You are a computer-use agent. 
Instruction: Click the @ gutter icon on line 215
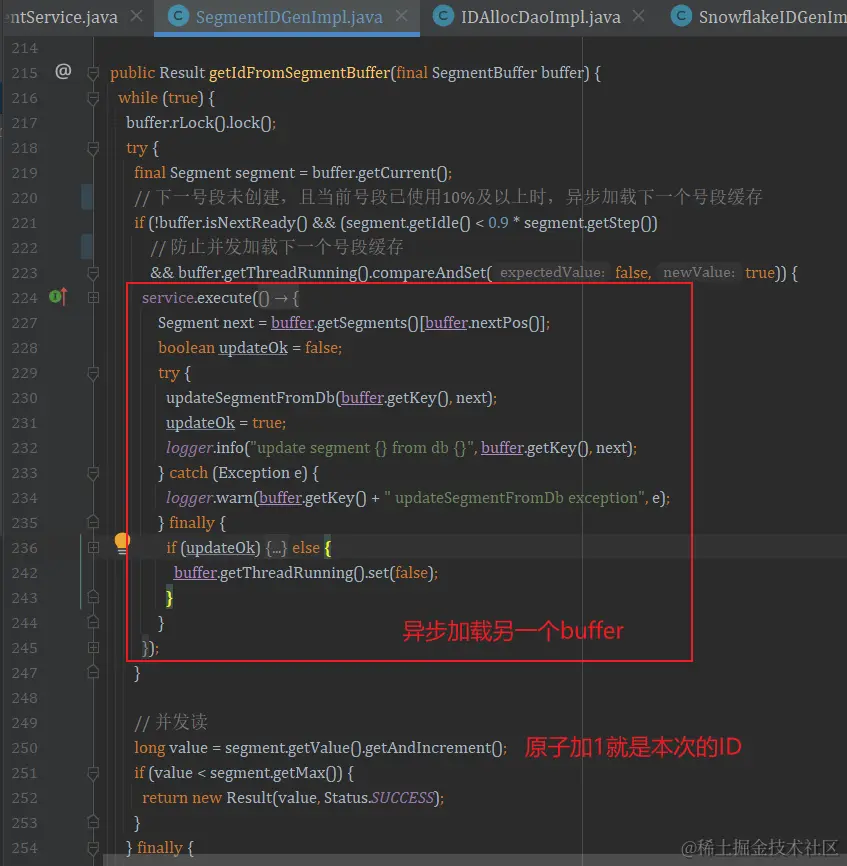click(x=63, y=71)
